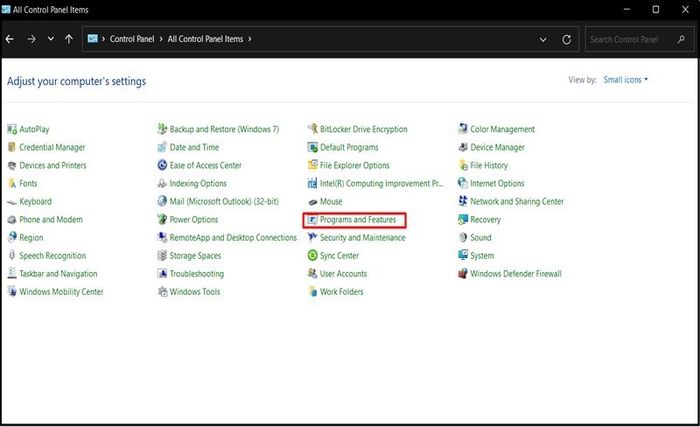This screenshot has width=700, height=427.
Task: Click the search magnifier icon
Action: (x=681, y=39)
